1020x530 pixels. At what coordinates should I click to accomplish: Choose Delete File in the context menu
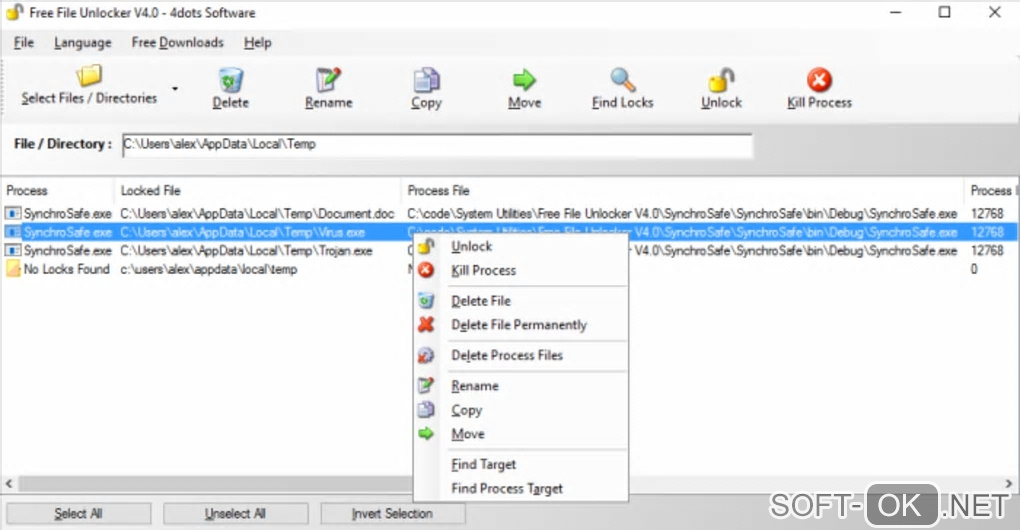(520, 301)
